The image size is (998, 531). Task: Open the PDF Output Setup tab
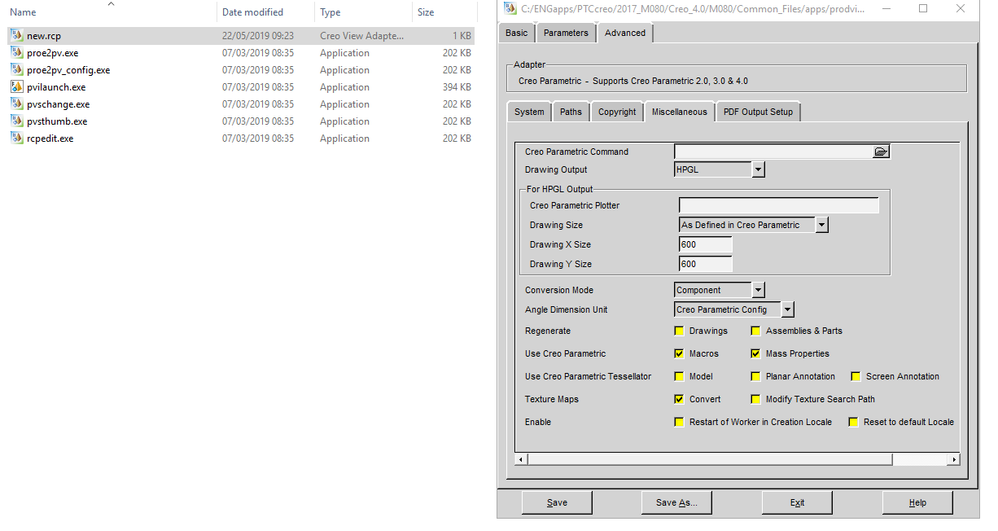point(757,112)
